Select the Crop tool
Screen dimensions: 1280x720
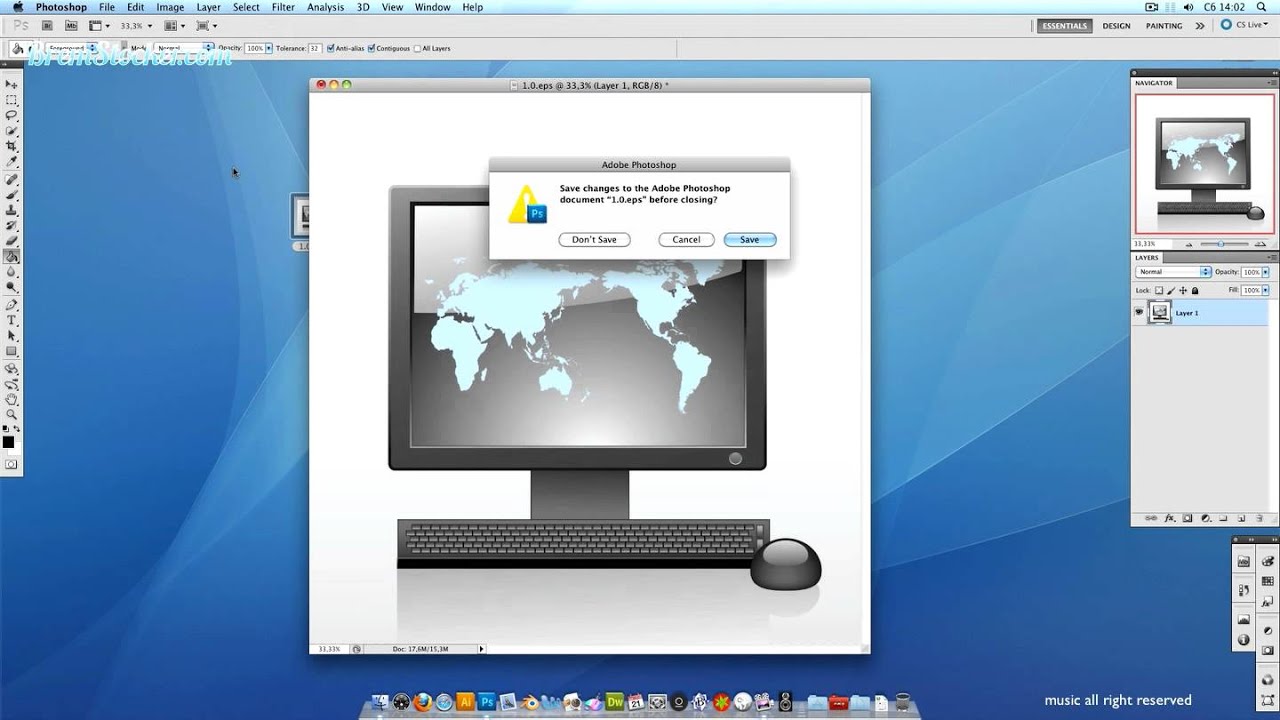click(x=12, y=146)
